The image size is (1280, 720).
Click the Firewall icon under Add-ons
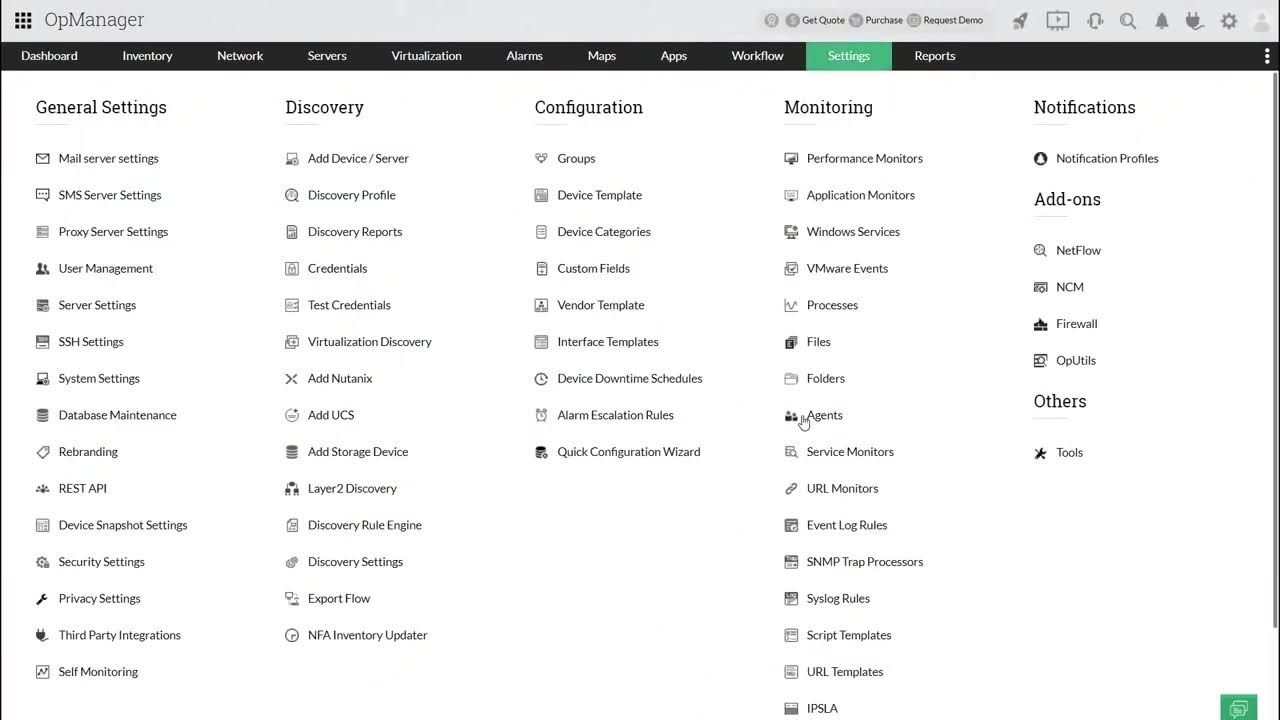tap(1040, 324)
